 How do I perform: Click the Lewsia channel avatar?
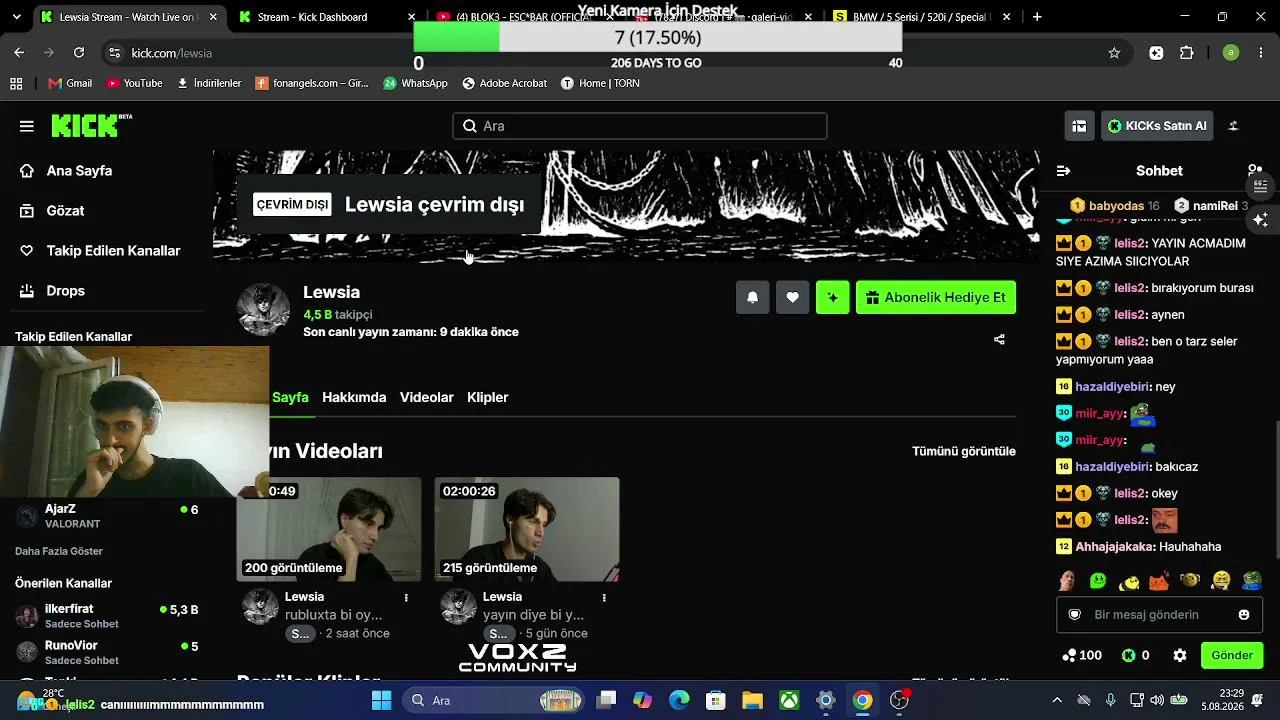point(263,309)
